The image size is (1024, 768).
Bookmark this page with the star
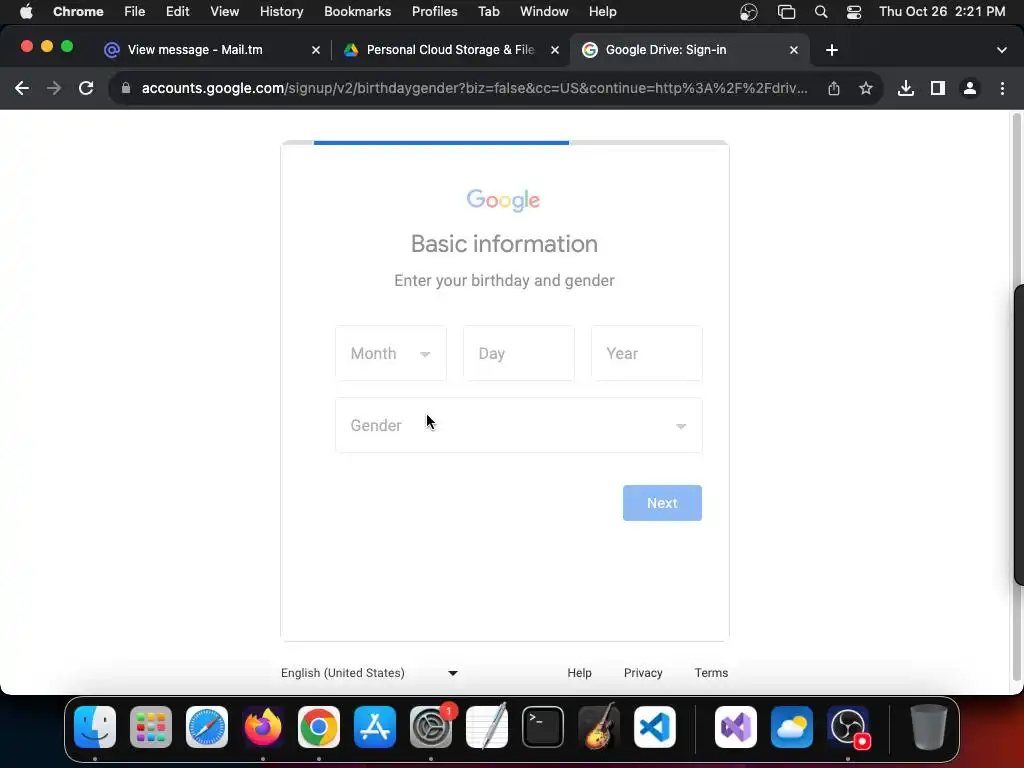[866, 88]
